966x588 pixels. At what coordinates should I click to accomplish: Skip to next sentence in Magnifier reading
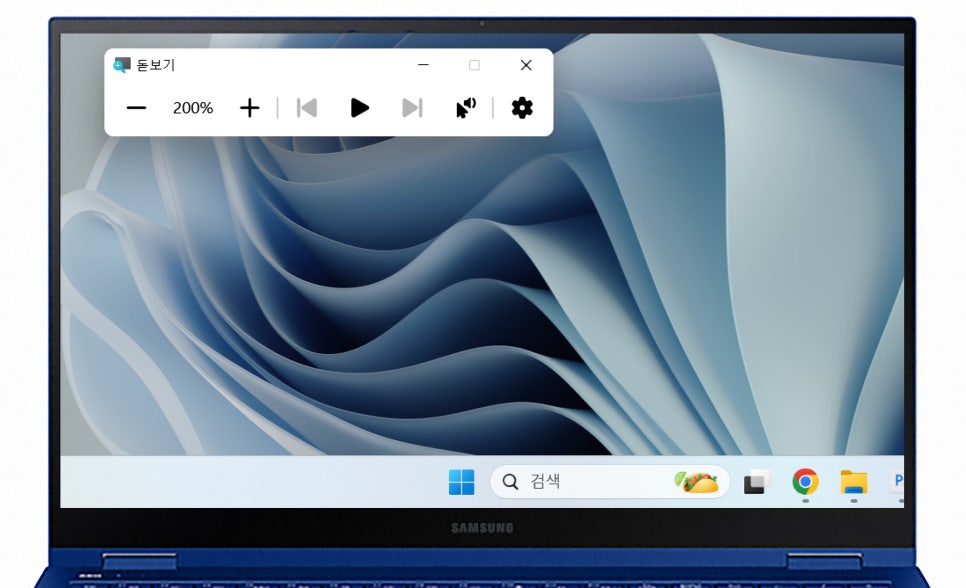tap(412, 108)
